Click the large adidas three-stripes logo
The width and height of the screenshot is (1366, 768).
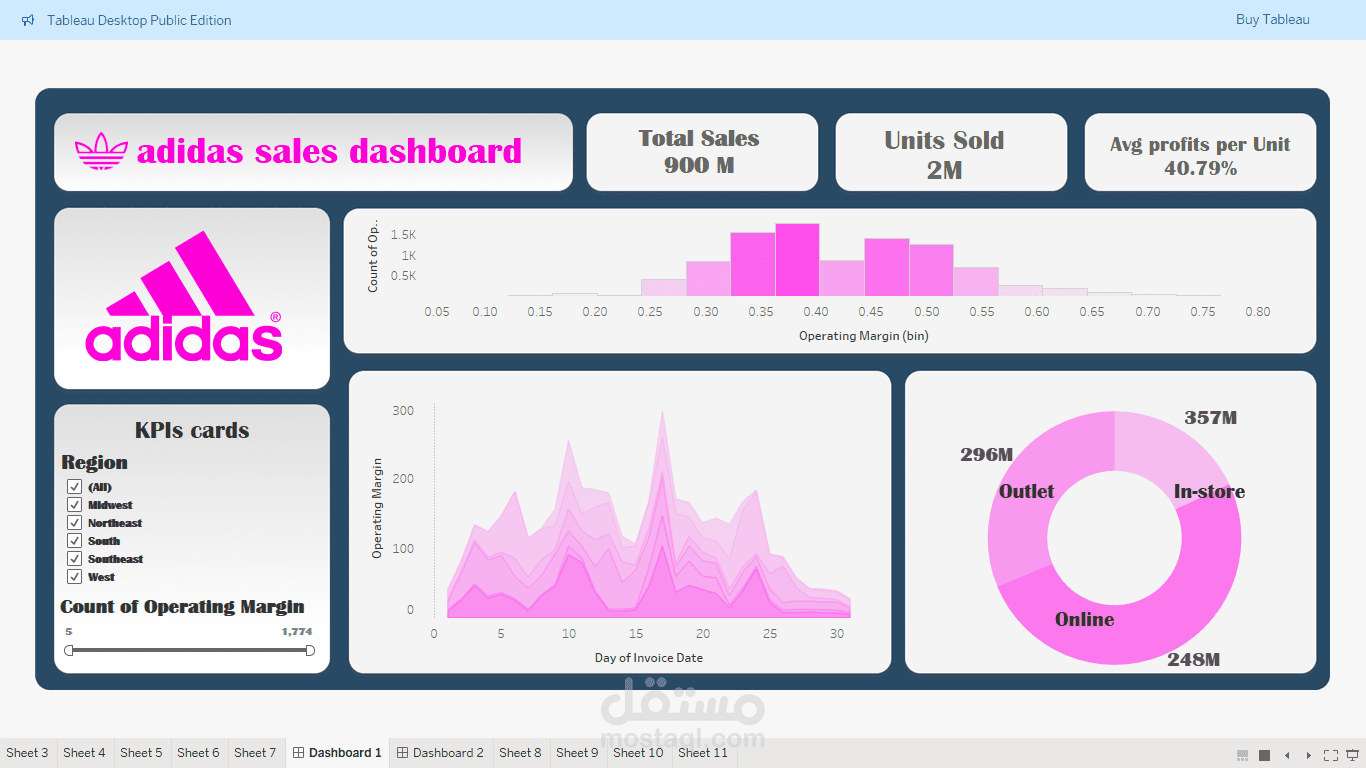point(185,296)
